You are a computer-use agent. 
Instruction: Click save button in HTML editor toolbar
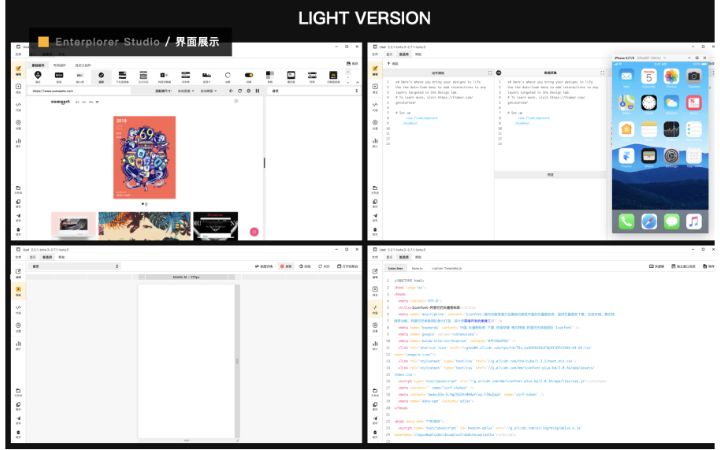tap(709, 266)
